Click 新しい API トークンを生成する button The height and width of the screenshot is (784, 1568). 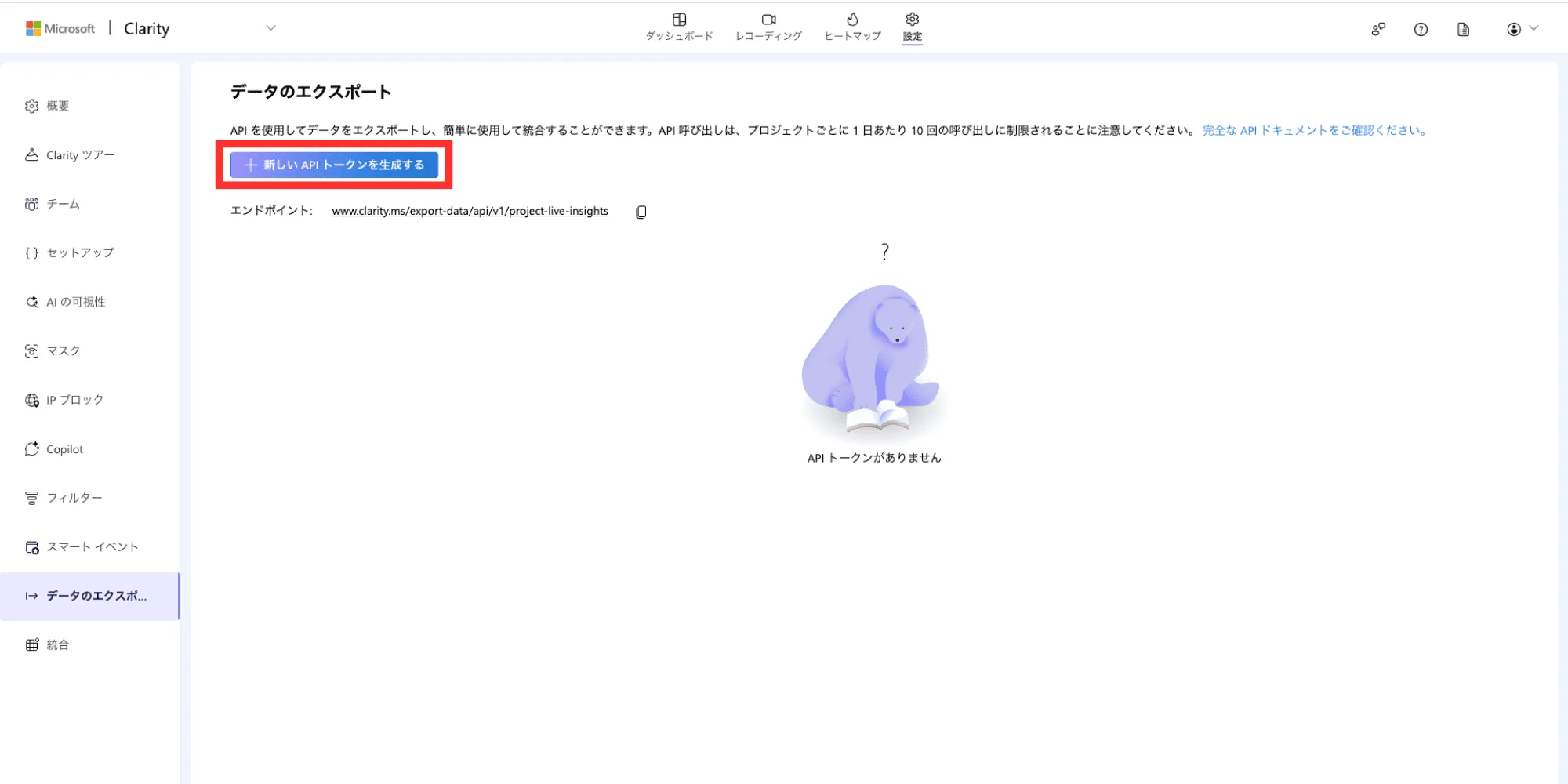point(334,165)
